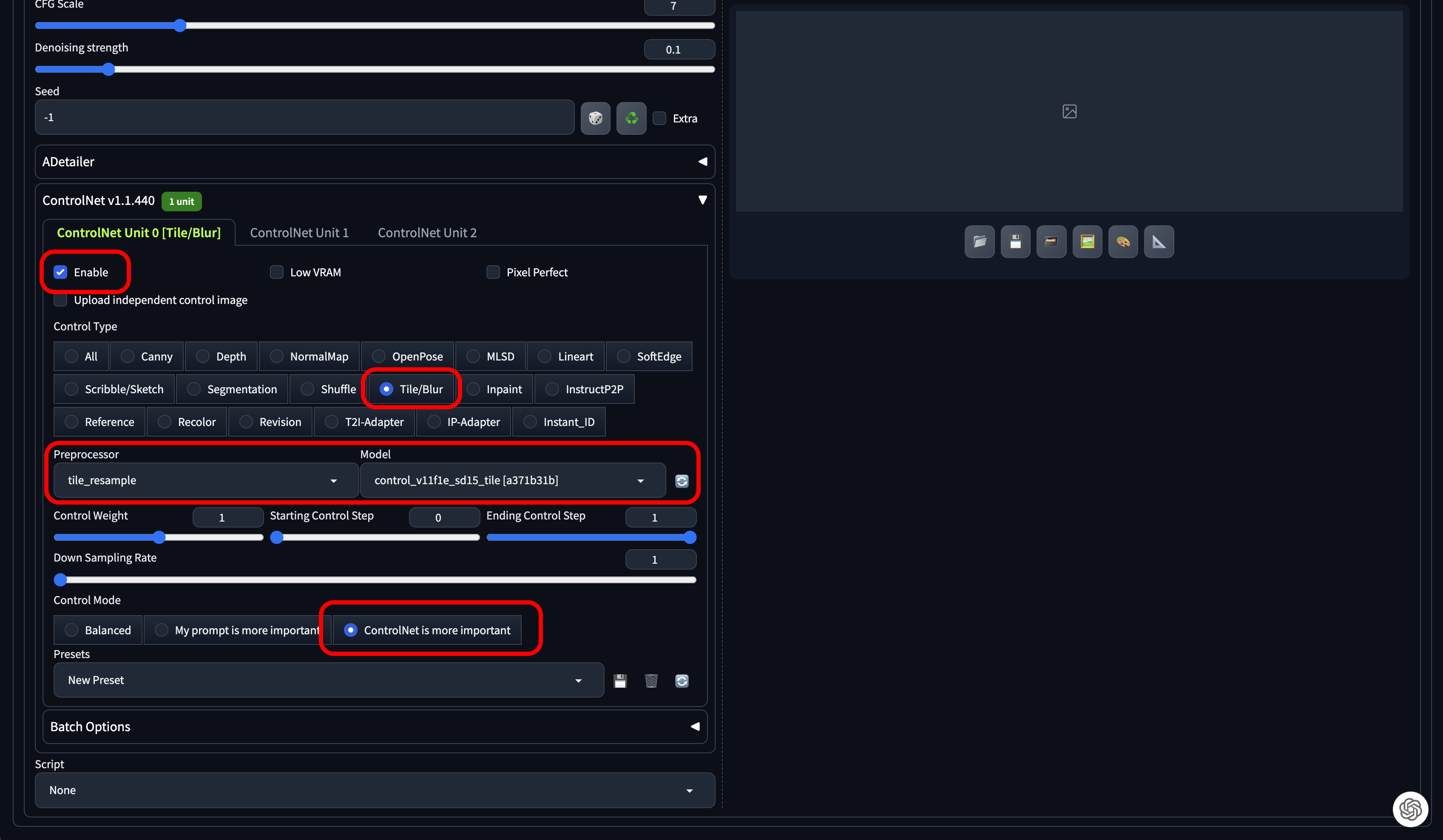The height and width of the screenshot is (840, 1443).
Task: Click the dice random seed button
Action: (x=595, y=119)
